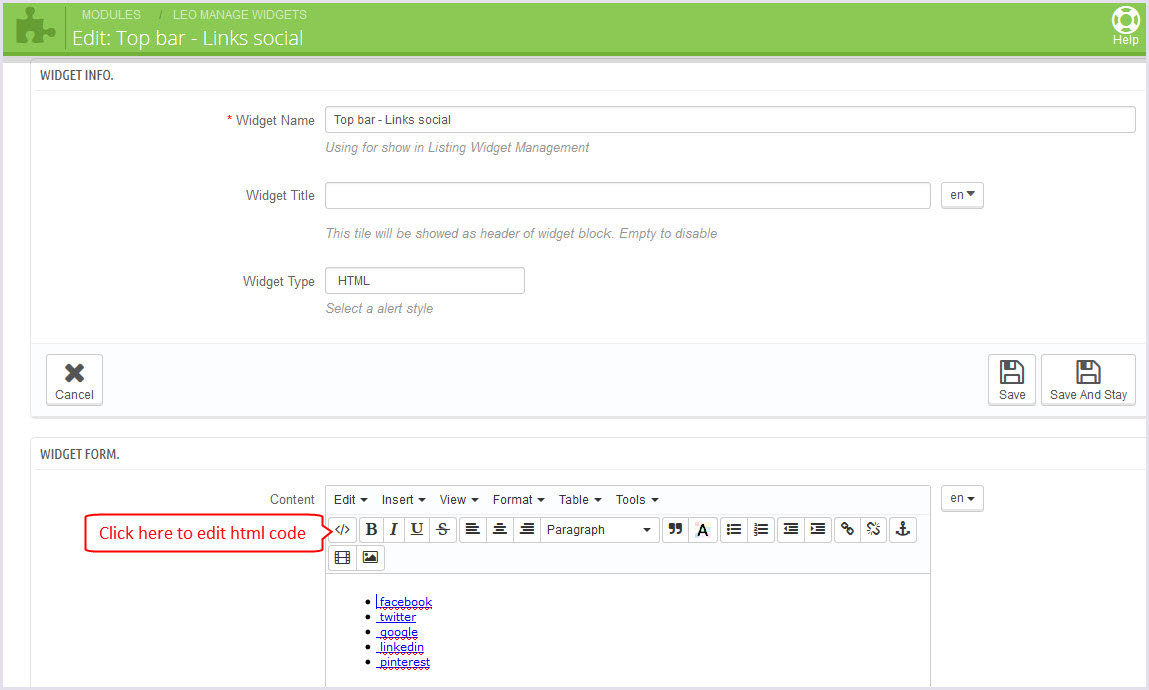Cancel editing the widget
Screen dimensions: 1149x690
74,380
